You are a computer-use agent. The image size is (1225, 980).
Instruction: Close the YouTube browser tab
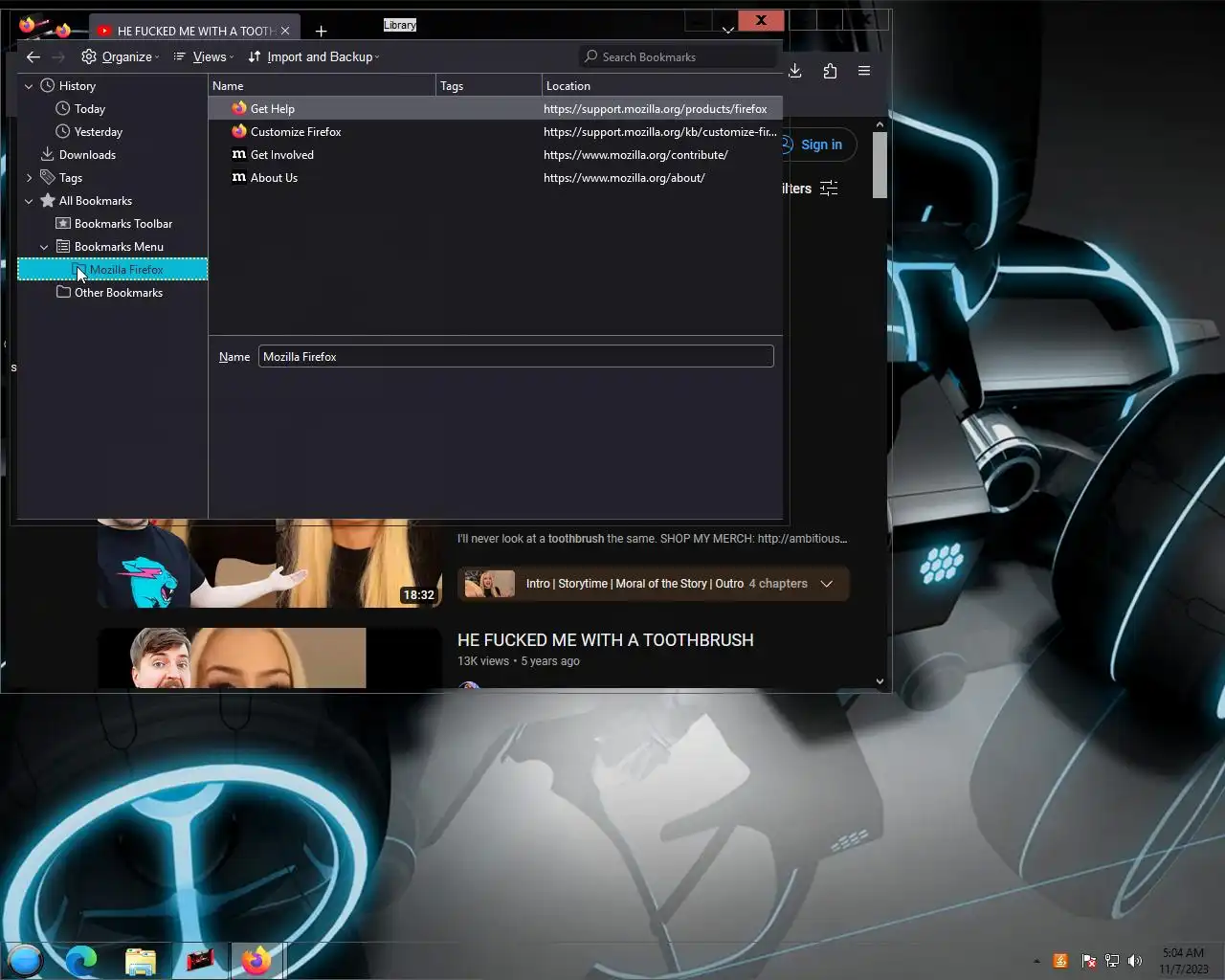pos(285,31)
